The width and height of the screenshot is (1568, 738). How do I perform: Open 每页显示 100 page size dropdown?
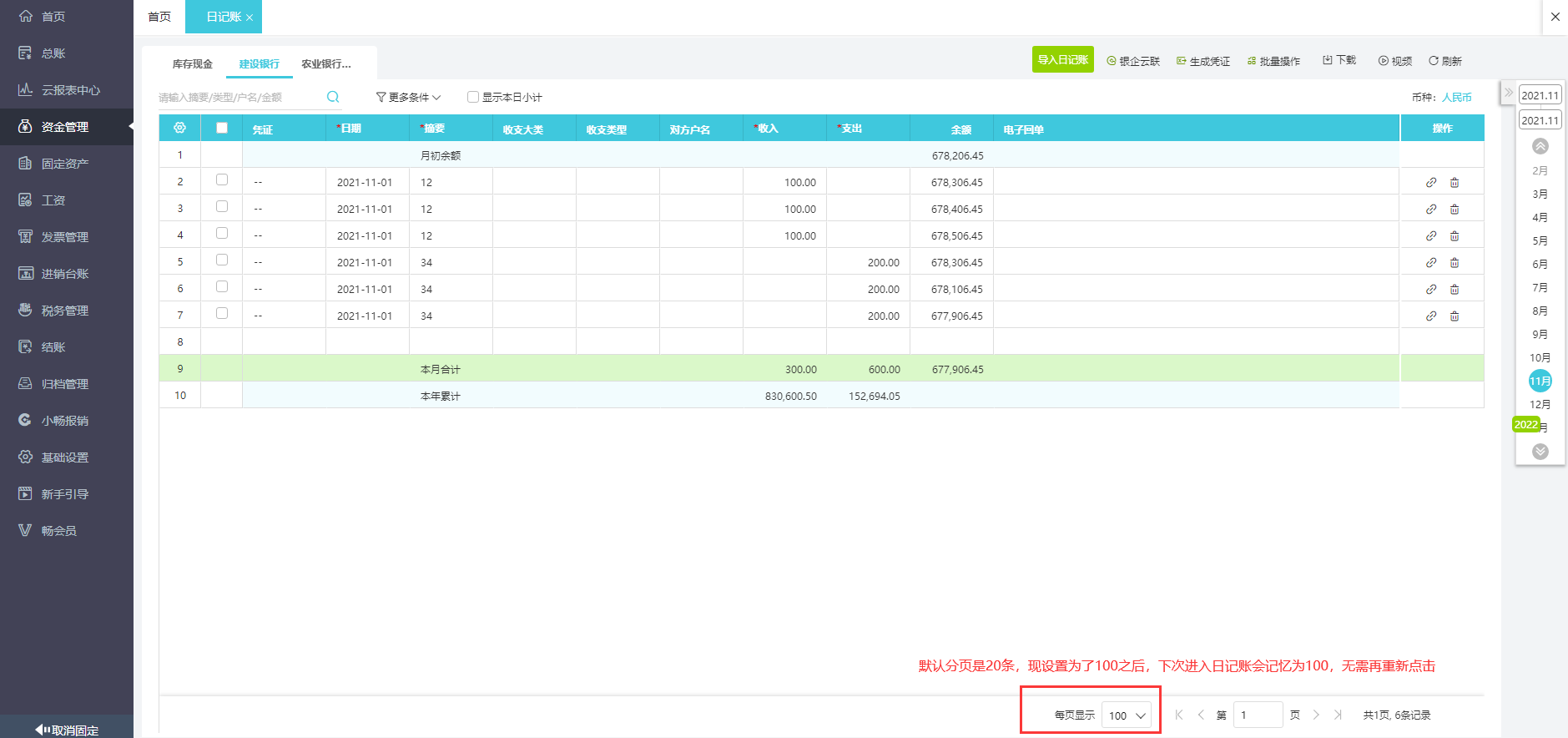pos(1127,715)
